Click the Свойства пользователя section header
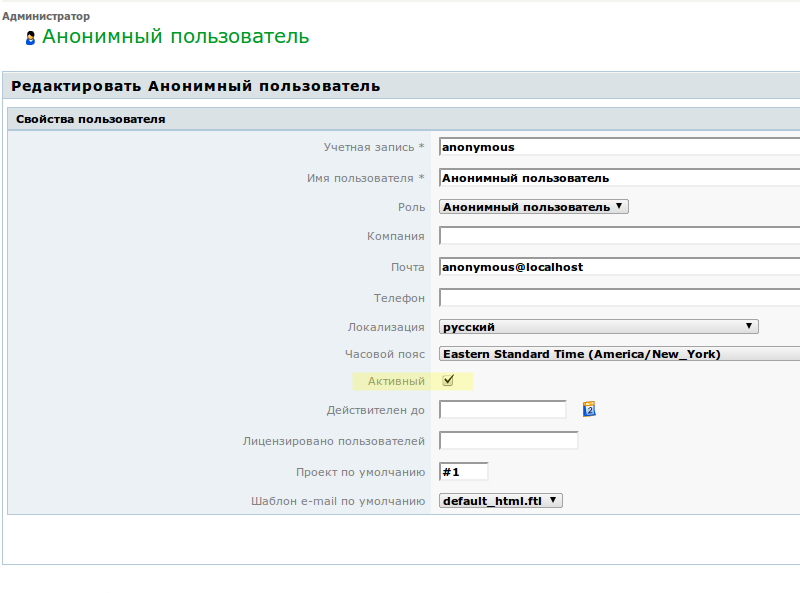 pyautogui.click(x=91, y=119)
